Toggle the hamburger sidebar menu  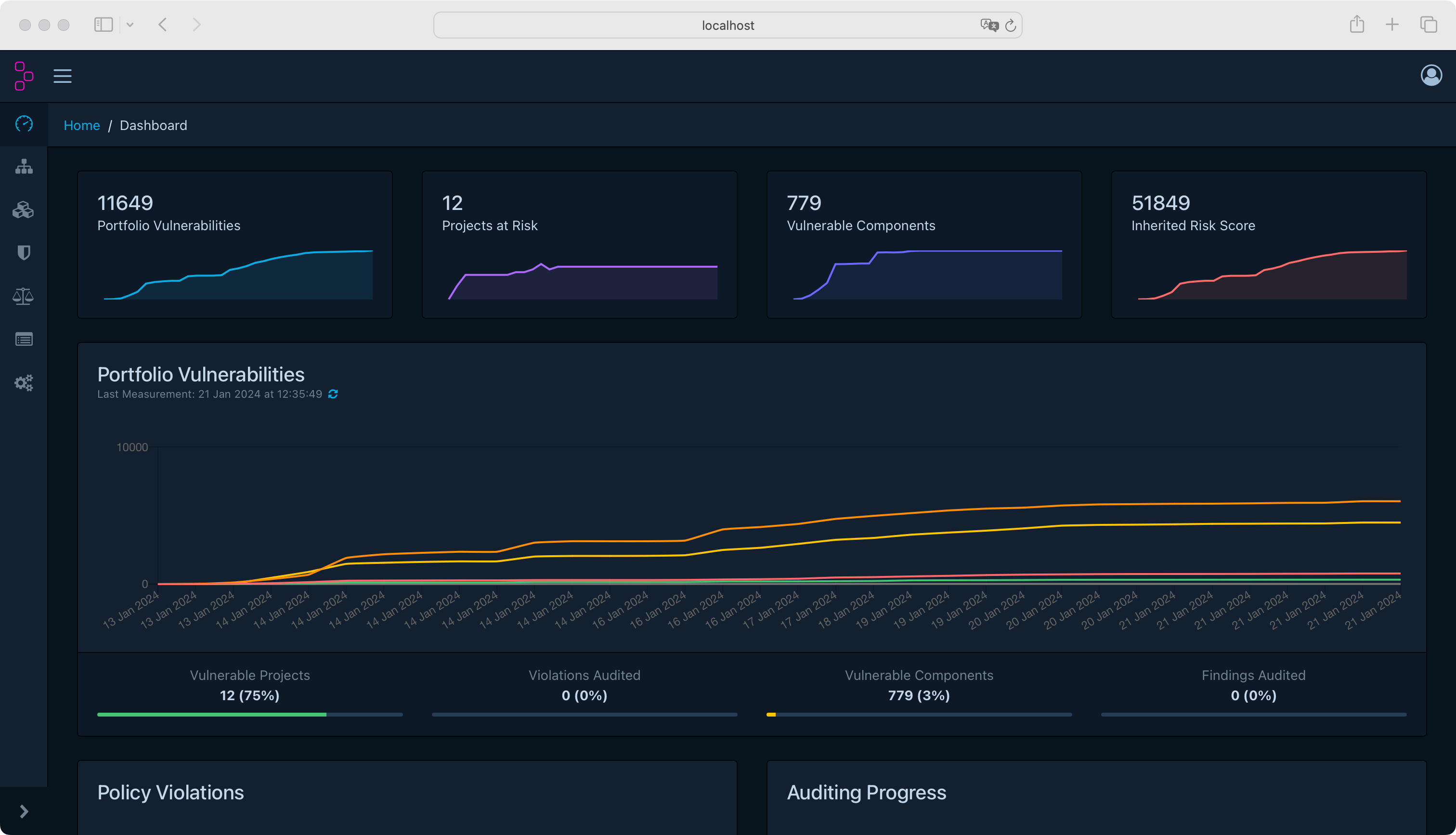(63, 76)
